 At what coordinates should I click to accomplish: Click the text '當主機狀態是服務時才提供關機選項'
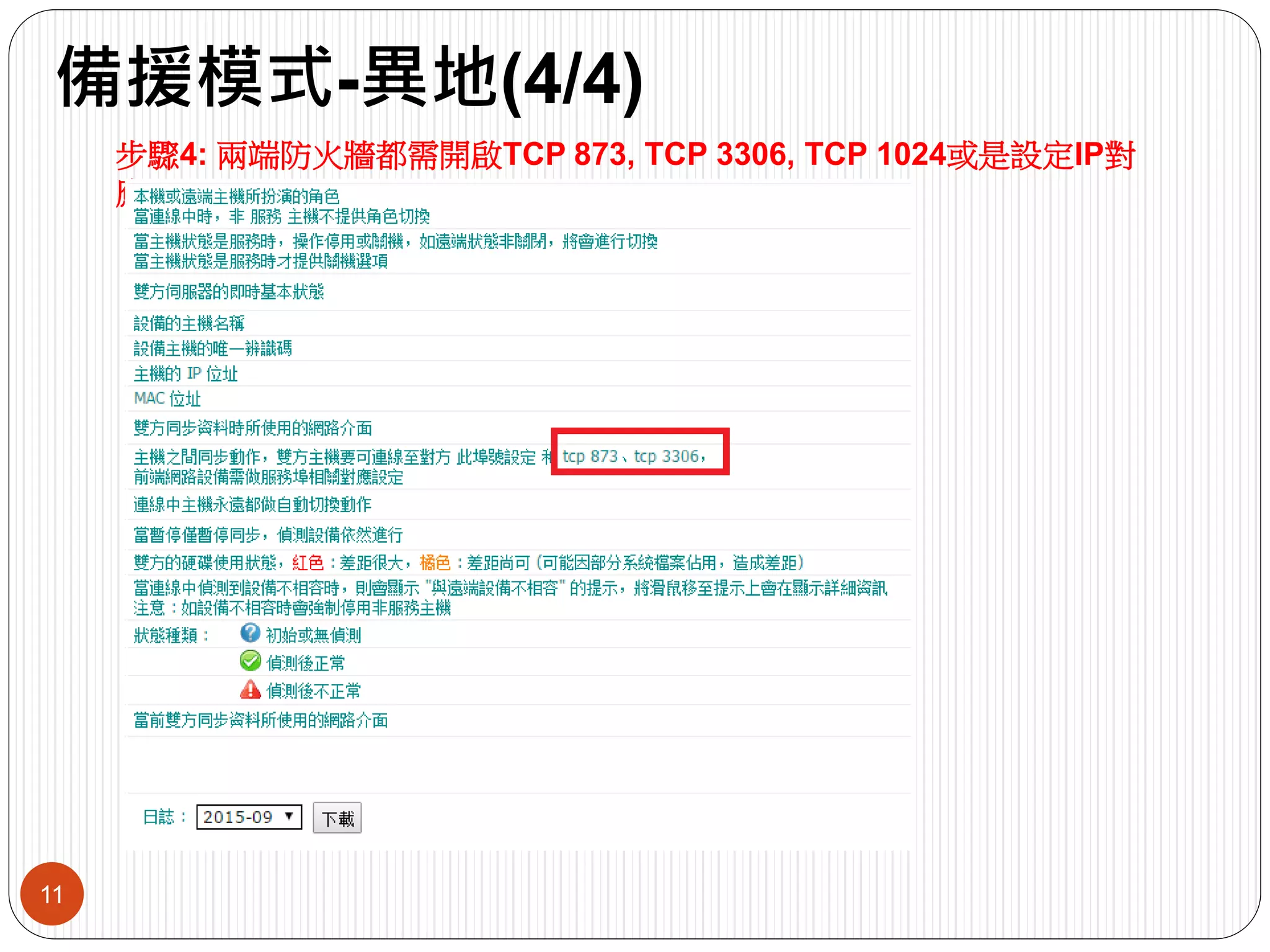[x=260, y=262]
